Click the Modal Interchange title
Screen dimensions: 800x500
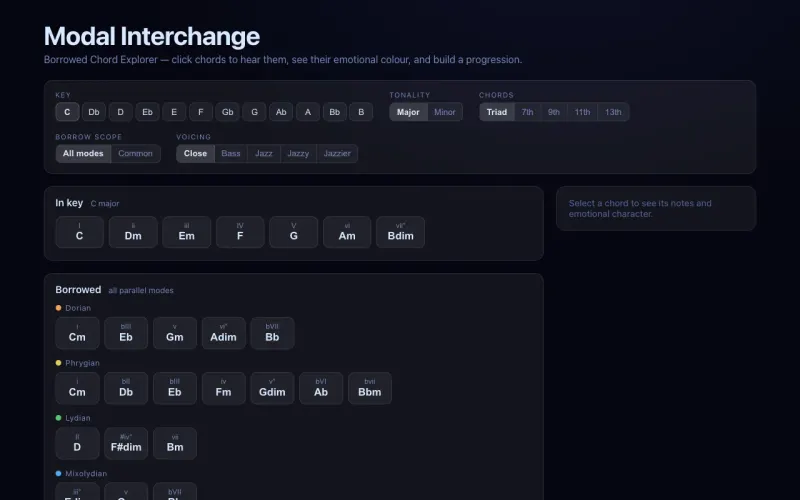[152, 37]
